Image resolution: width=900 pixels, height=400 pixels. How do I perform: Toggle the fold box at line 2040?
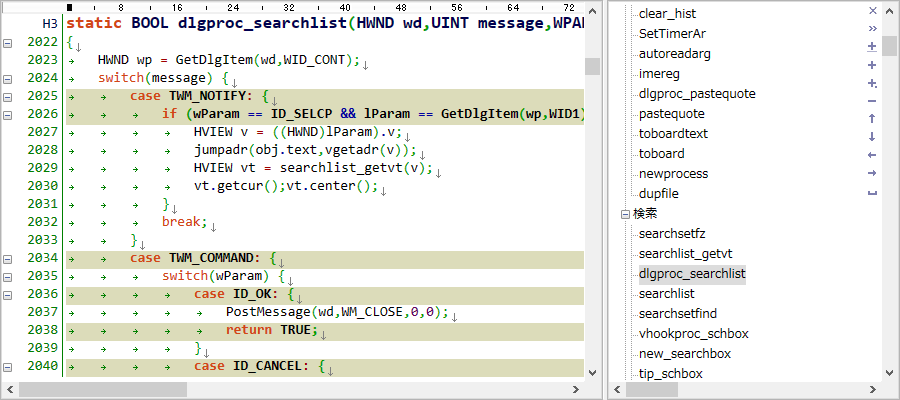pos(7,366)
